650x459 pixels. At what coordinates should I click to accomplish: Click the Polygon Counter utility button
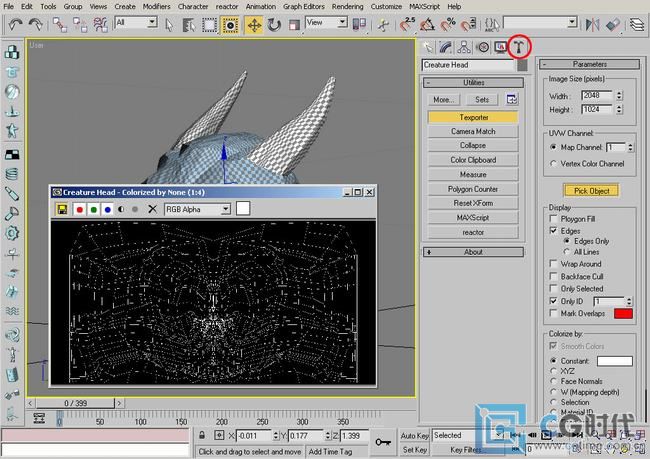(x=473, y=189)
